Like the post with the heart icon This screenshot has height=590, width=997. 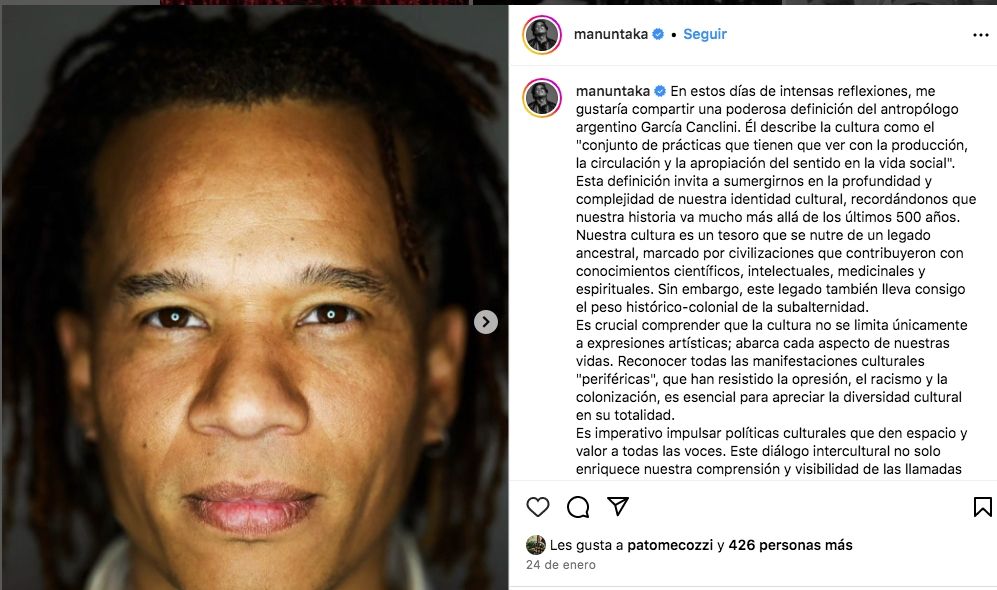point(538,507)
